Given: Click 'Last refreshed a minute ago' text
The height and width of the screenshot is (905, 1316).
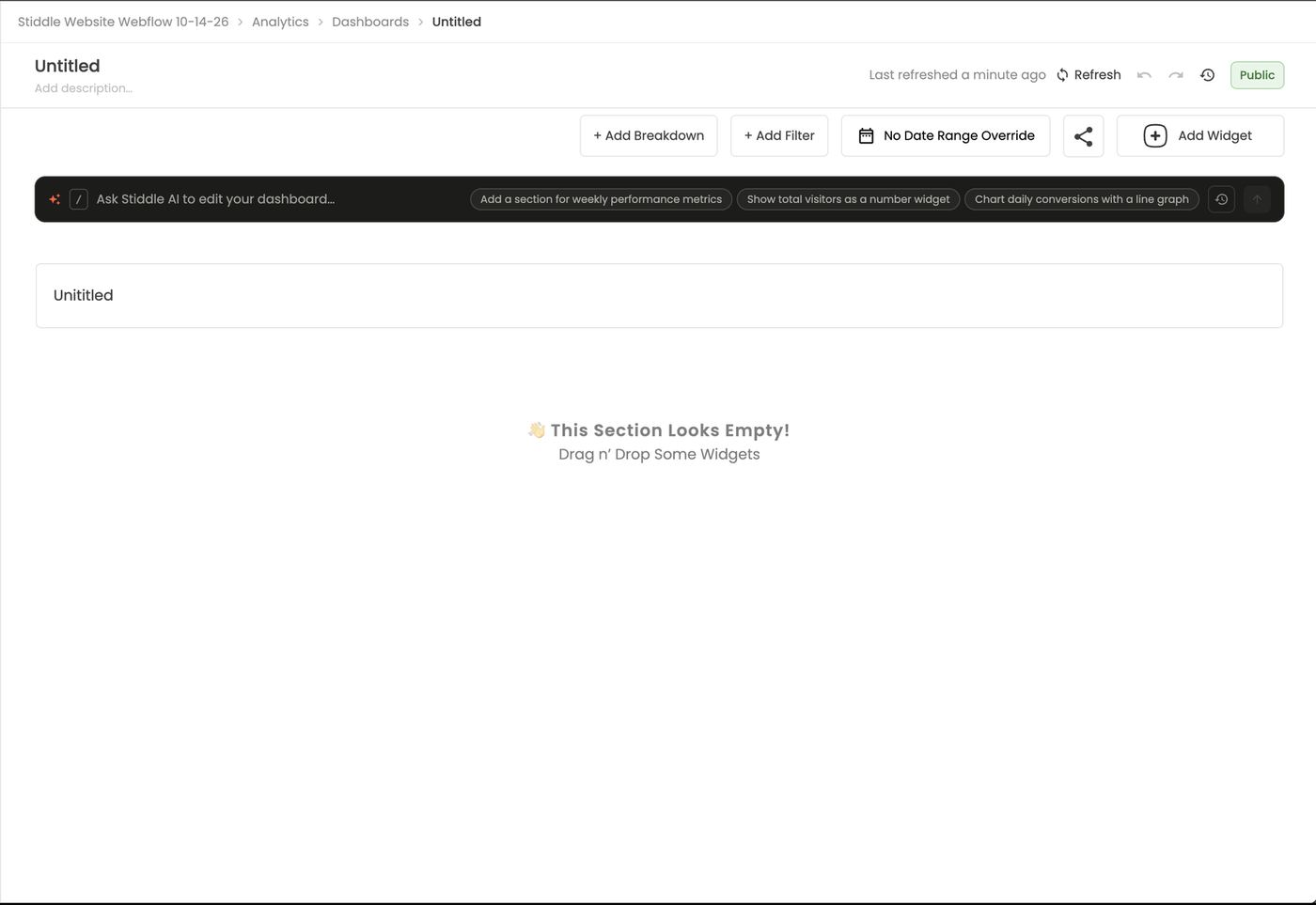Looking at the screenshot, I should coord(957,75).
